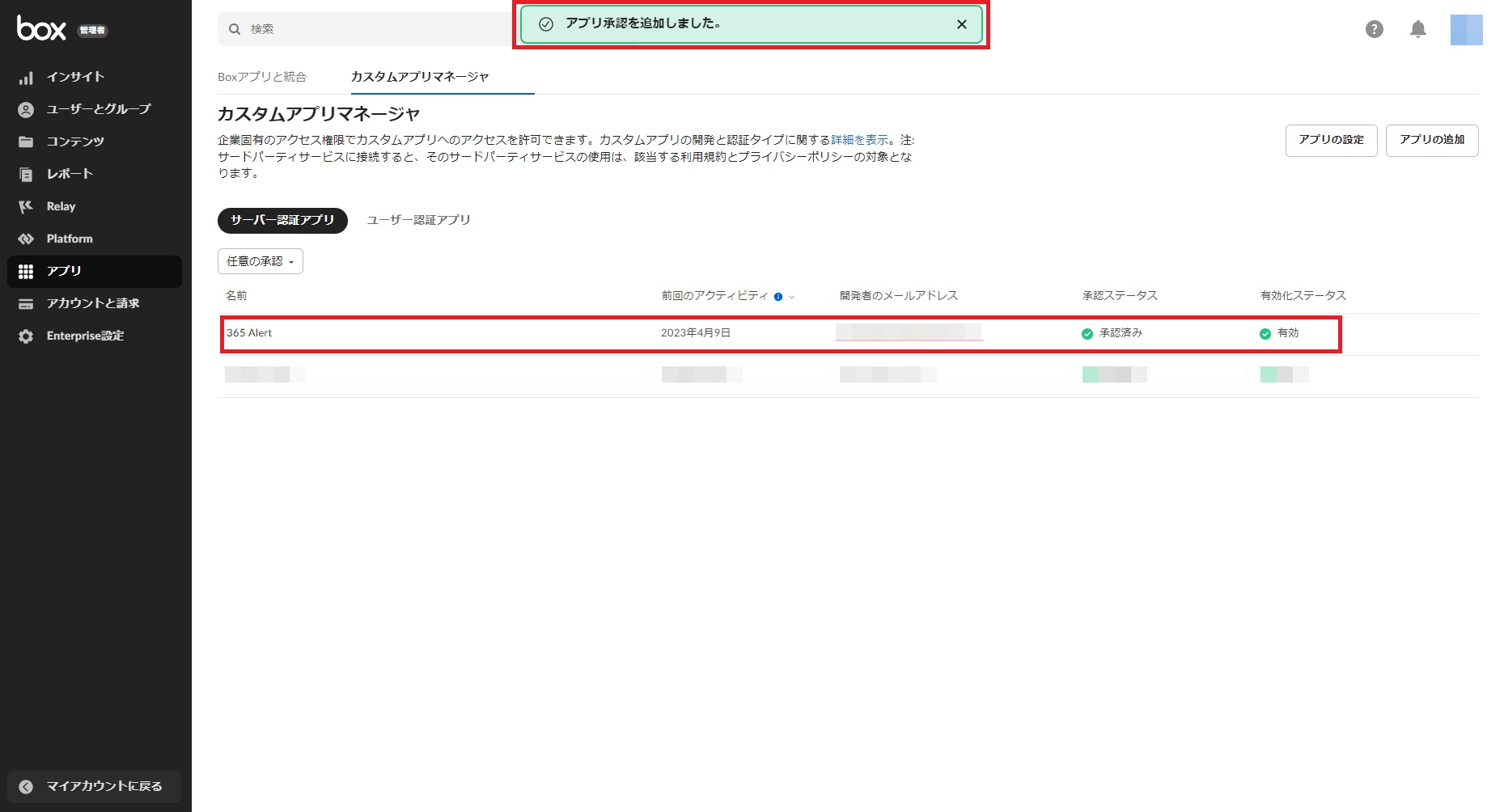Open the notifications bell icon
The height and width of the screenshot is (812, 1504).
tap(1417, 29)
